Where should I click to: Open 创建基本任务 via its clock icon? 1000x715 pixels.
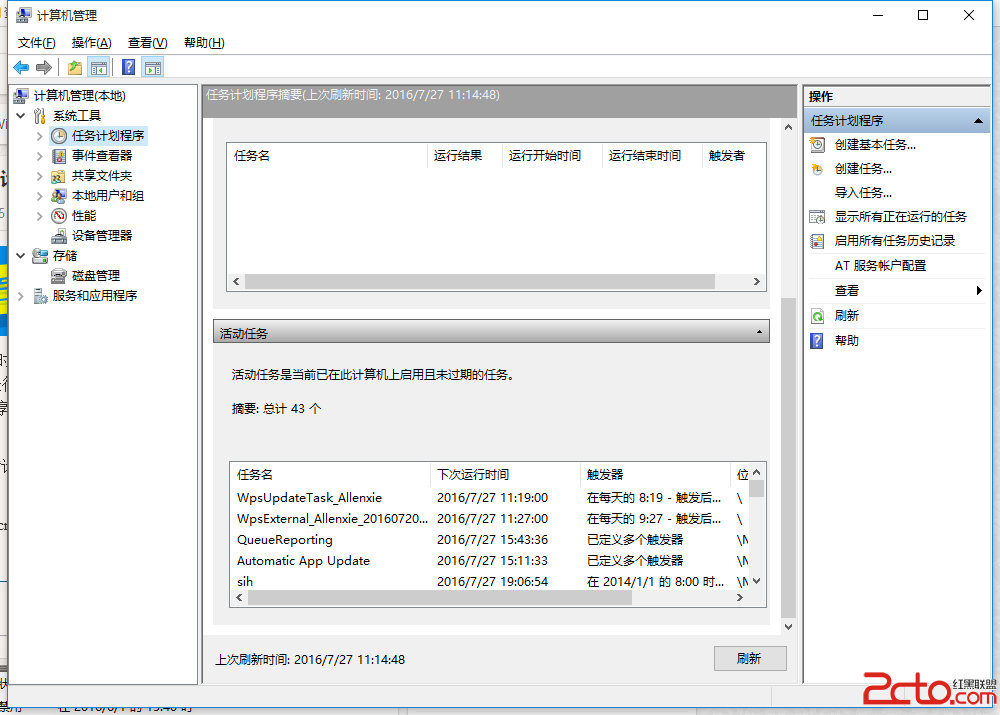click(817, 144)
